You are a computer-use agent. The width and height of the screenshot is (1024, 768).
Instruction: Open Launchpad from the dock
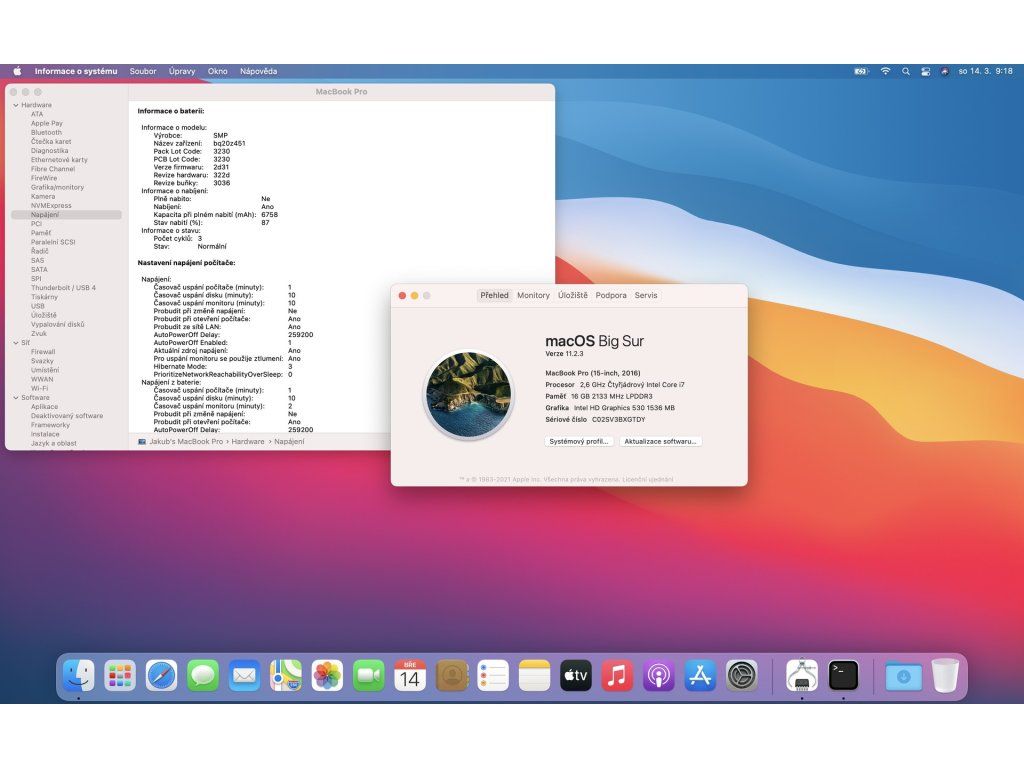[x=120, y=676]
